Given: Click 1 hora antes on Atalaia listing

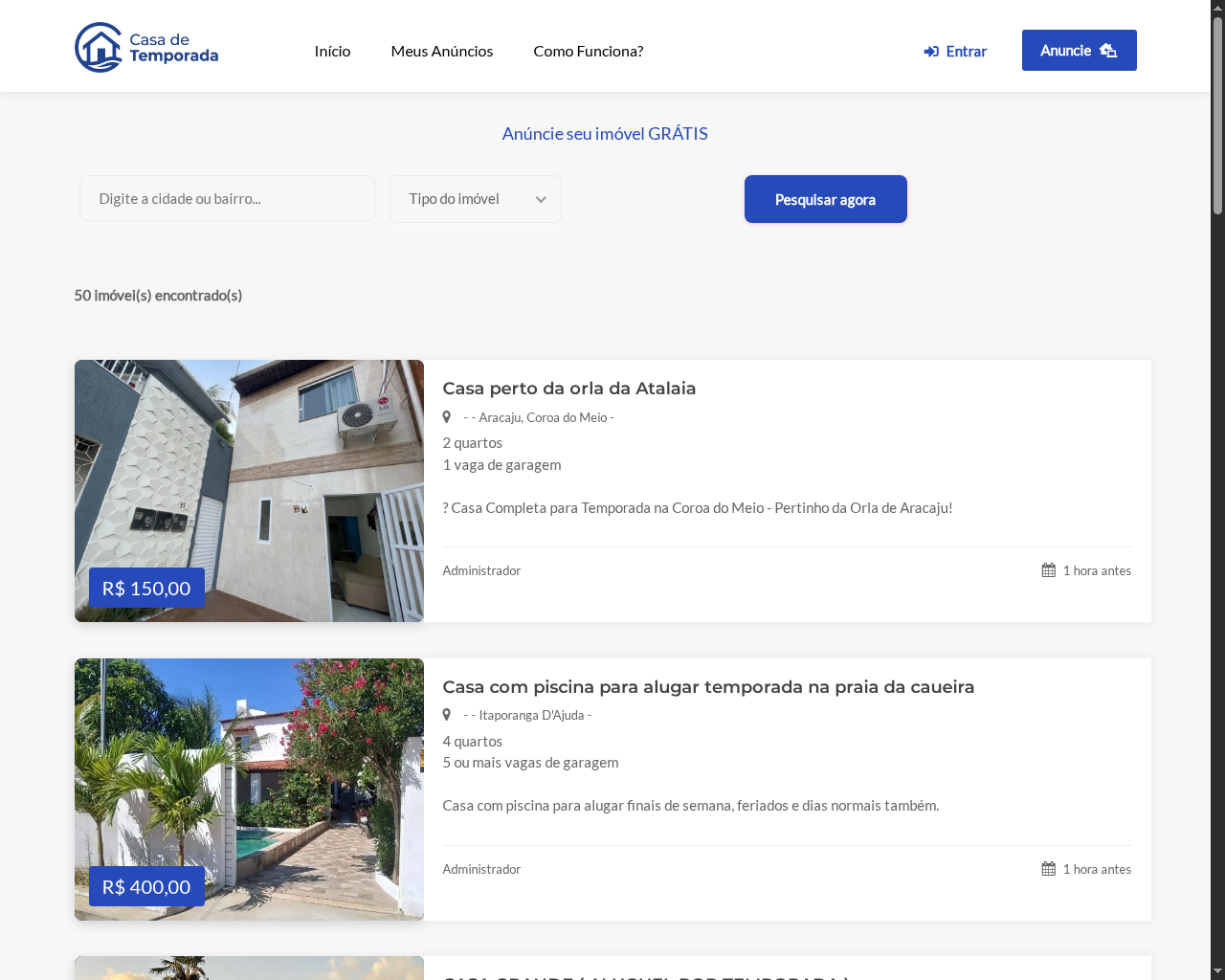Looking at the screenshot, I should [1097, 570].
